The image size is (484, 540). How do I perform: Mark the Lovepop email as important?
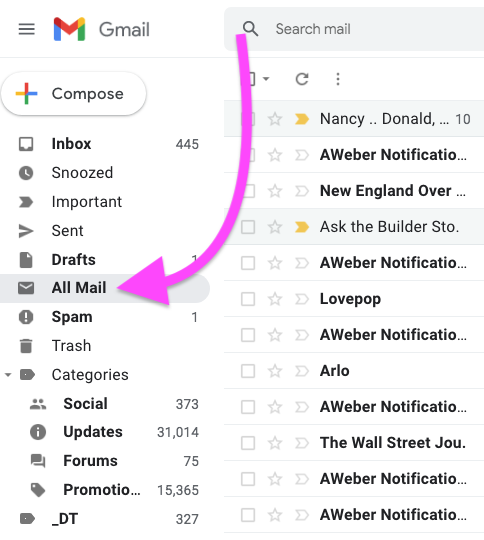[x=302, y=299]
